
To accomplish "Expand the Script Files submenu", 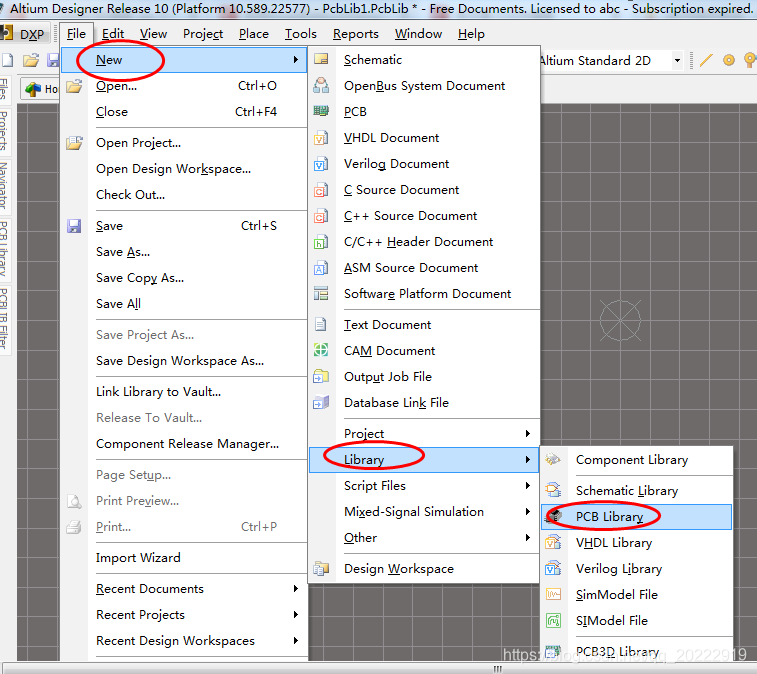I will (x=424, y=486).
